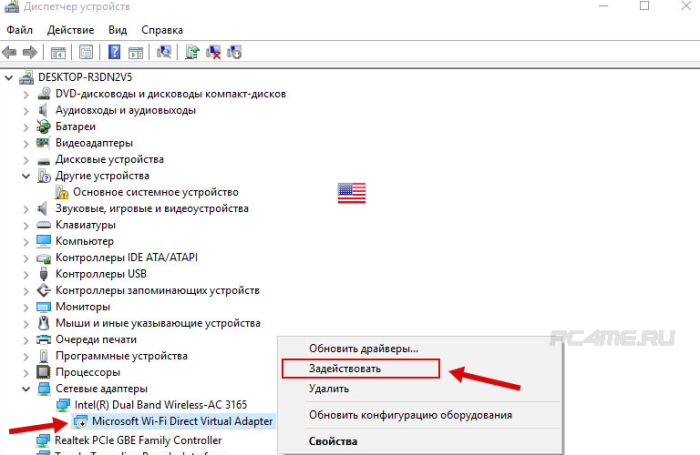Open Help via the blue question-mark icon
The image size is (700, 455).
(x=114, y=52)
